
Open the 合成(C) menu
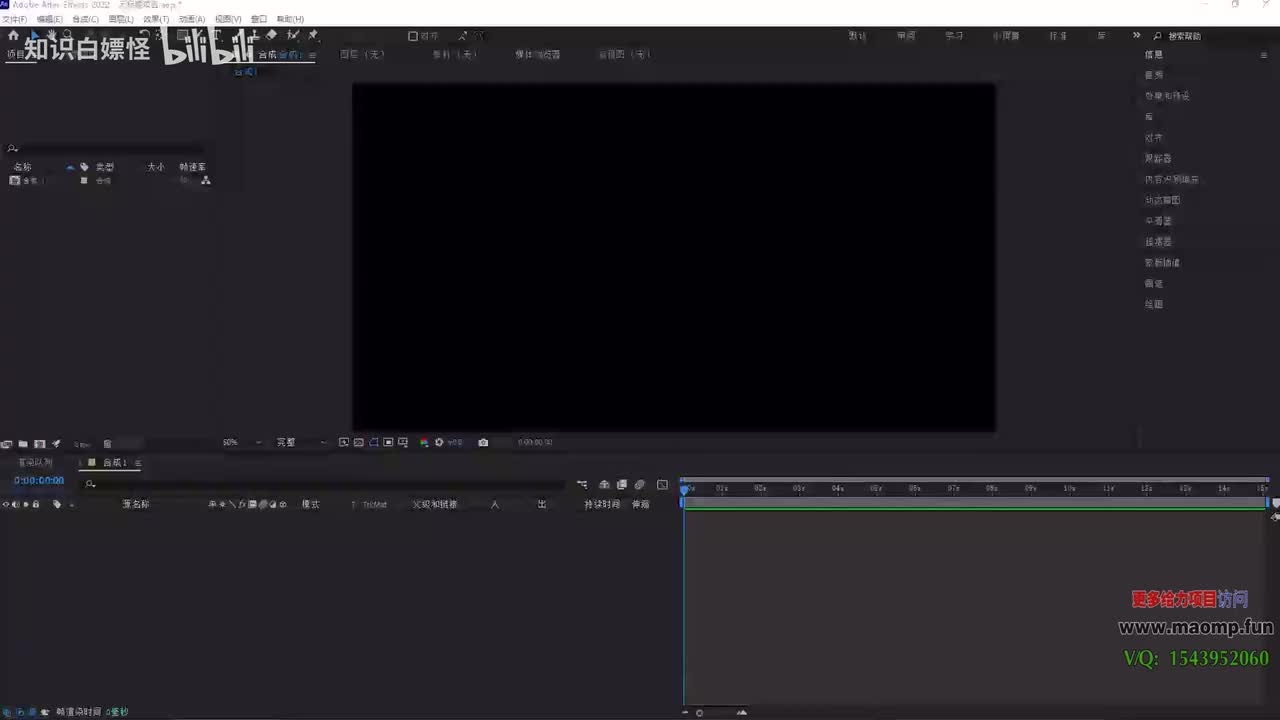coord(85,19)
